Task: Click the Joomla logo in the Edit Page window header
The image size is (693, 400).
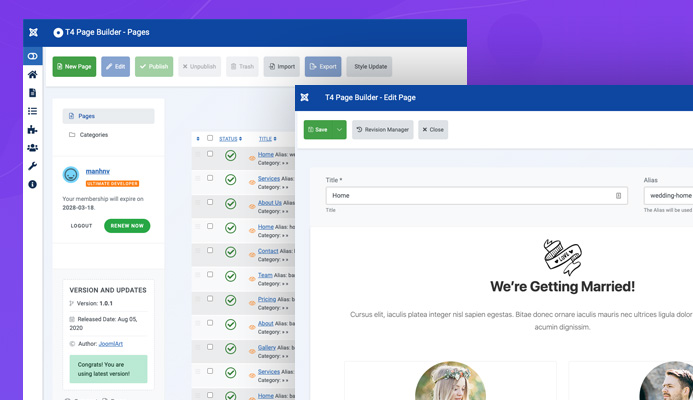Action: click(305, 97)
